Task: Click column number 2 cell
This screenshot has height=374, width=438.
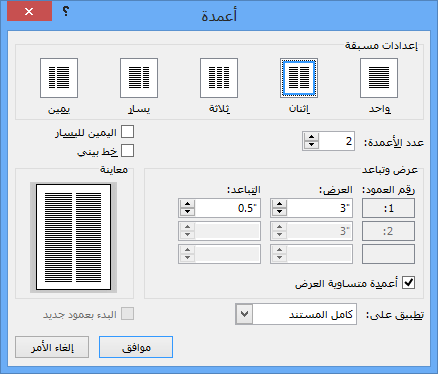Action: pos(388,231)
